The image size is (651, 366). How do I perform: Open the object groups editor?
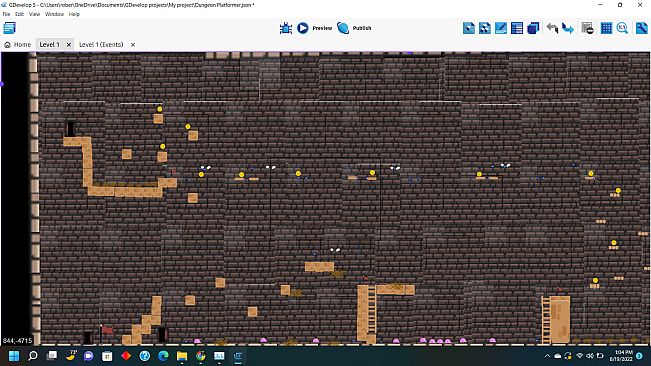(x=485, y=28)
